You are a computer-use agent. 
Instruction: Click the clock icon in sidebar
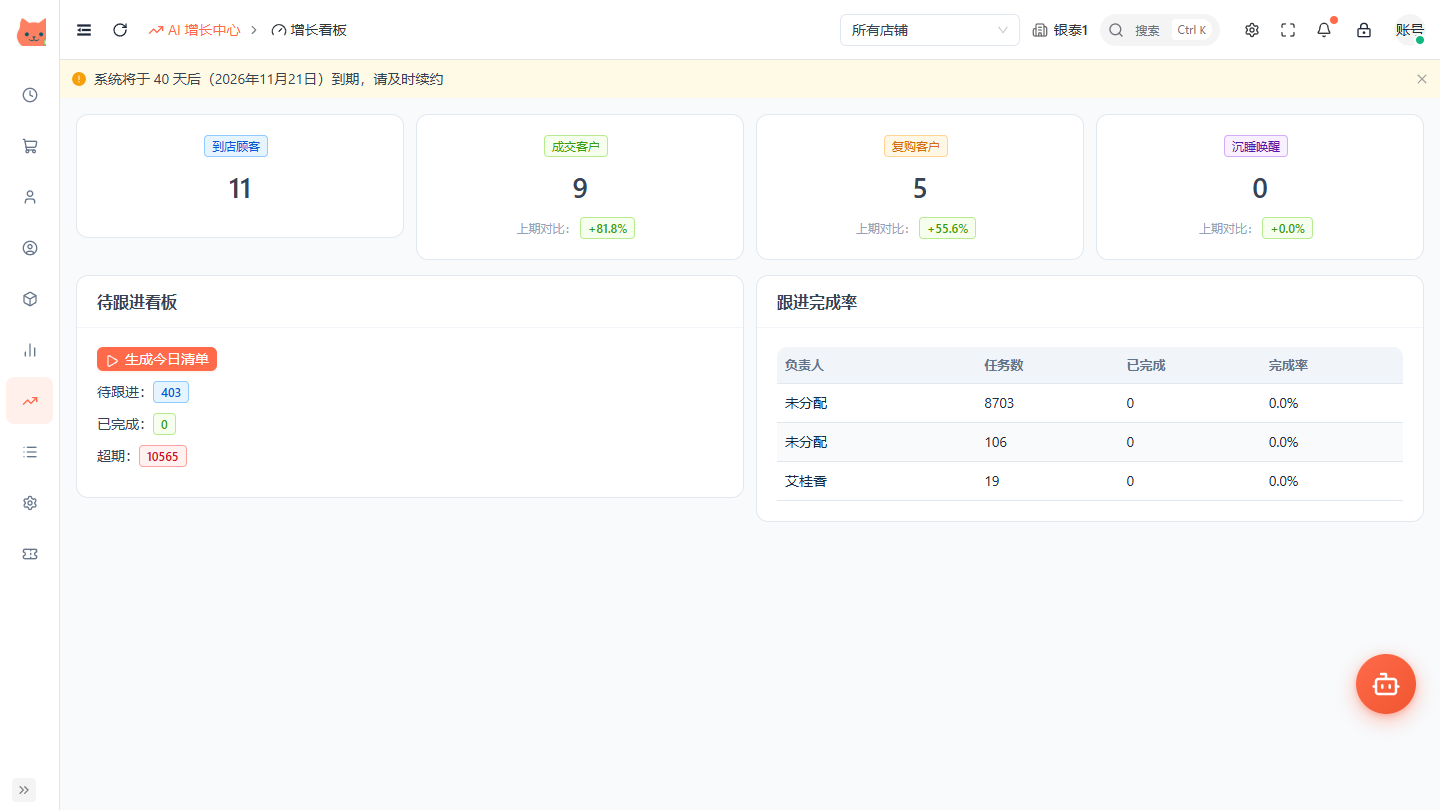coord(30,95)
